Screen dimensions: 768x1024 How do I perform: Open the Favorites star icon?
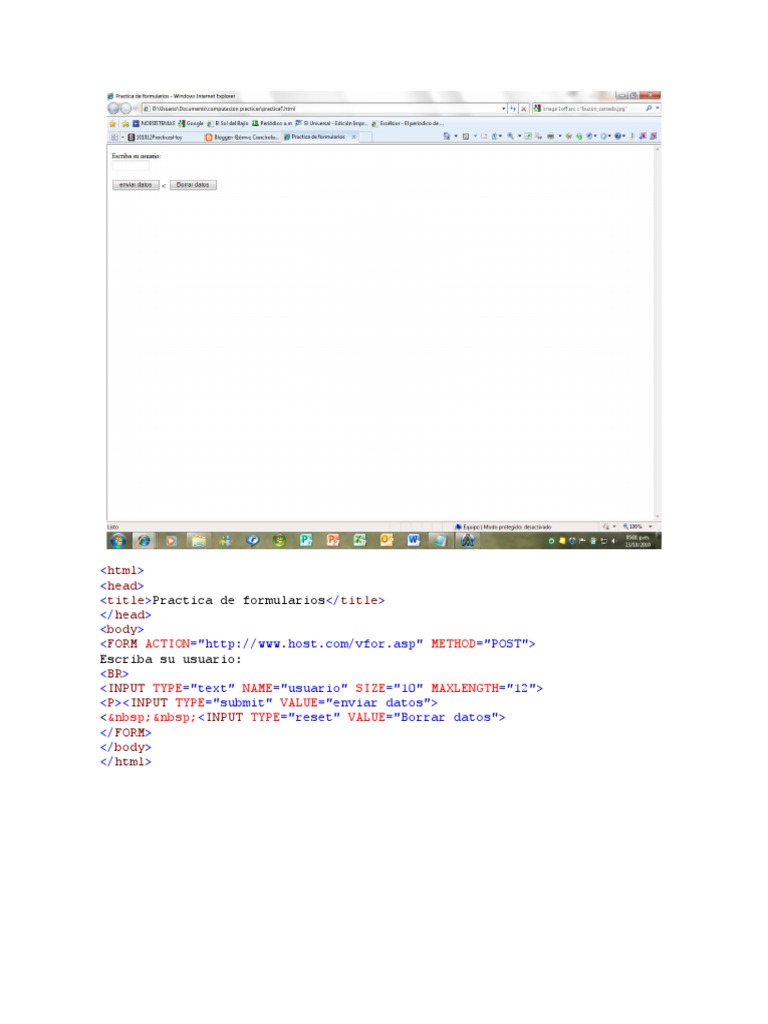pos(112,123)
